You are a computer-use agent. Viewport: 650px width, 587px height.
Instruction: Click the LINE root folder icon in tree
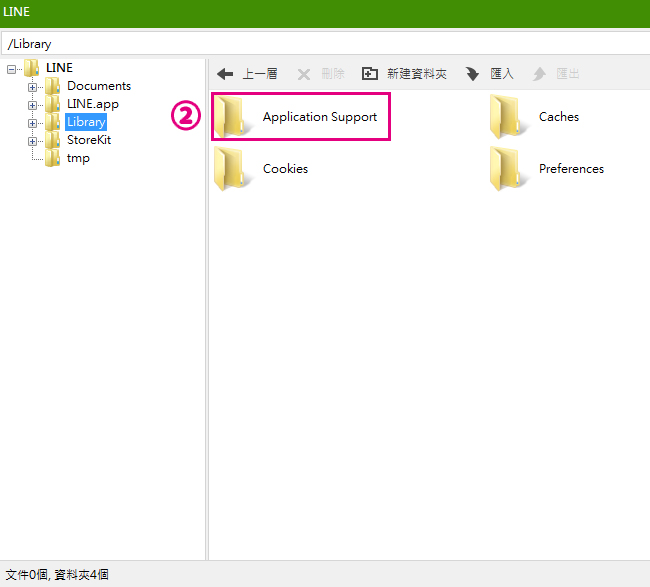click(32, 68)
